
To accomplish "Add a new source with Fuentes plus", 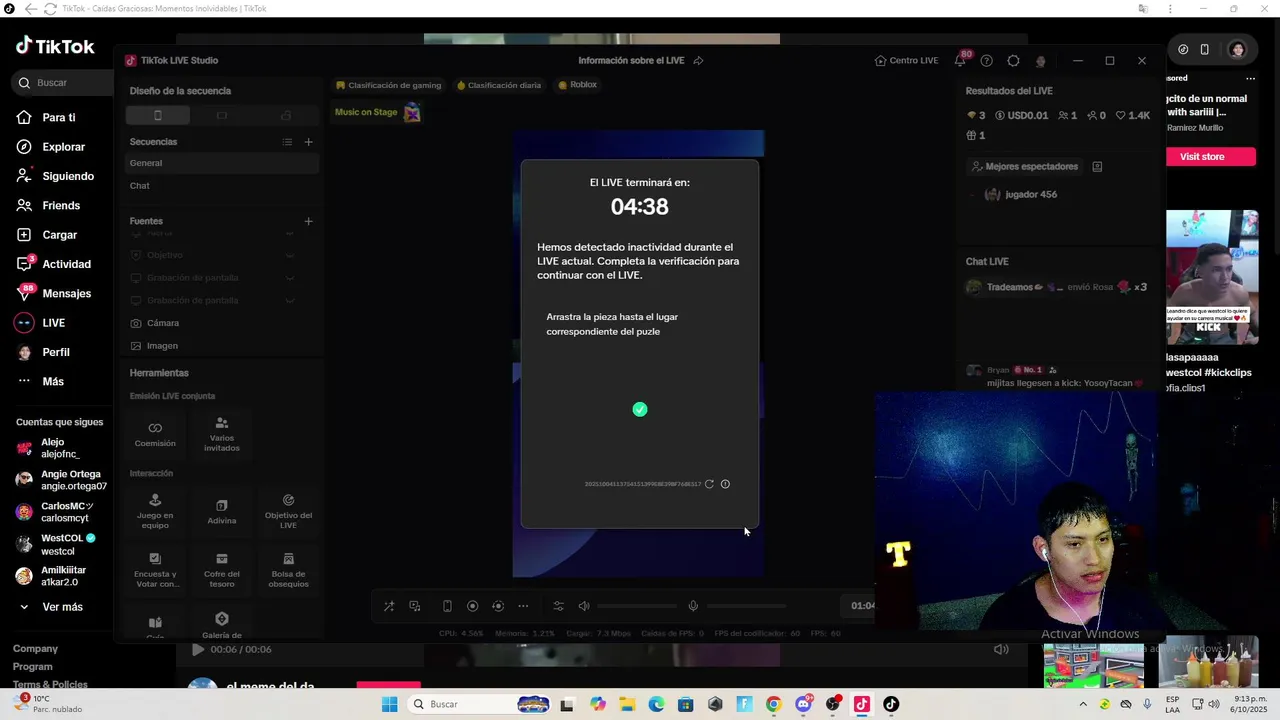I will click(308, 221).
